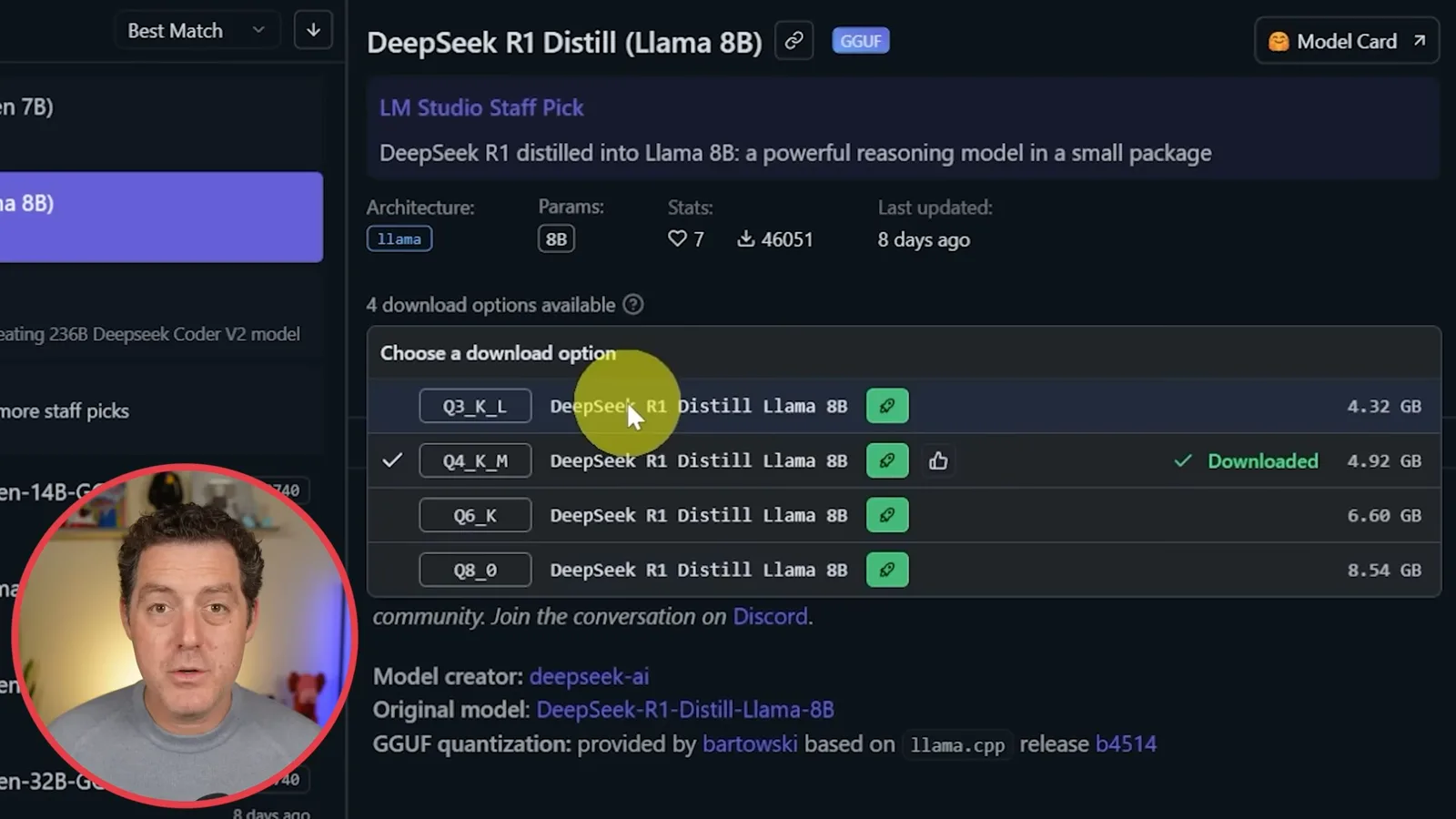Click green link icon on Q8_0 row

(x=887, y=570)
